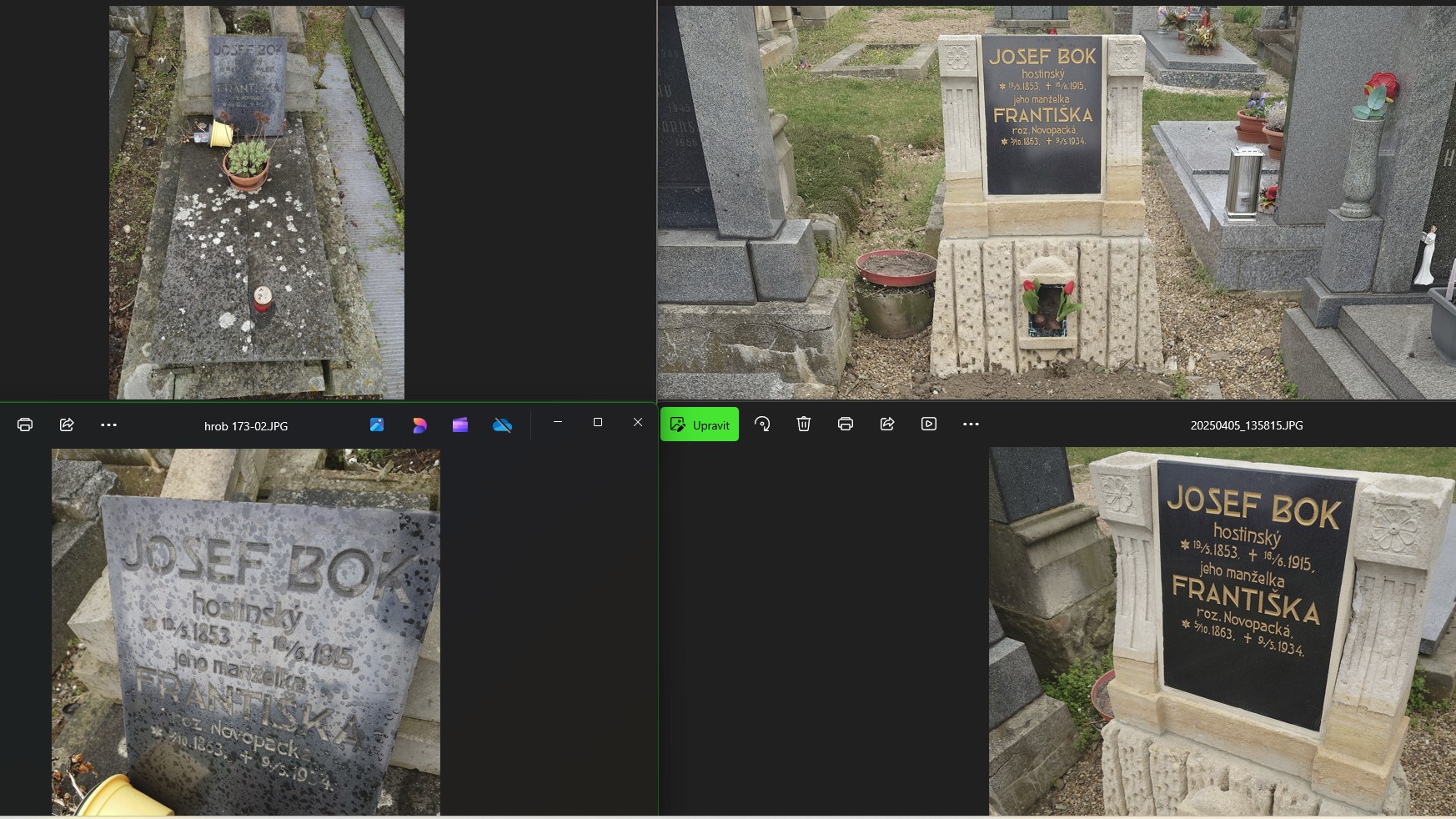The height and width of the screenshot is (819, 1456).
Task: Print the 20250405_135815.JPG image
Action: click(x=845, y=424)
